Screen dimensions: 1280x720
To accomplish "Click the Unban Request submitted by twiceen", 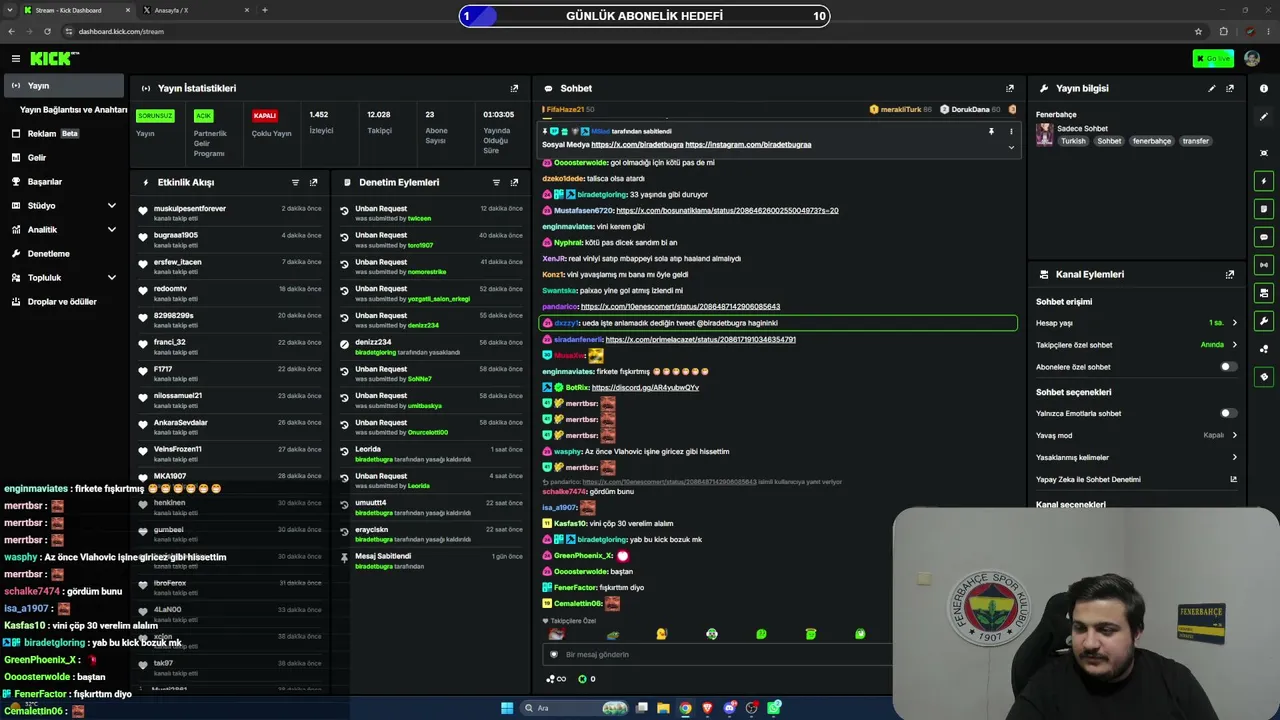I will pos(431,213).
